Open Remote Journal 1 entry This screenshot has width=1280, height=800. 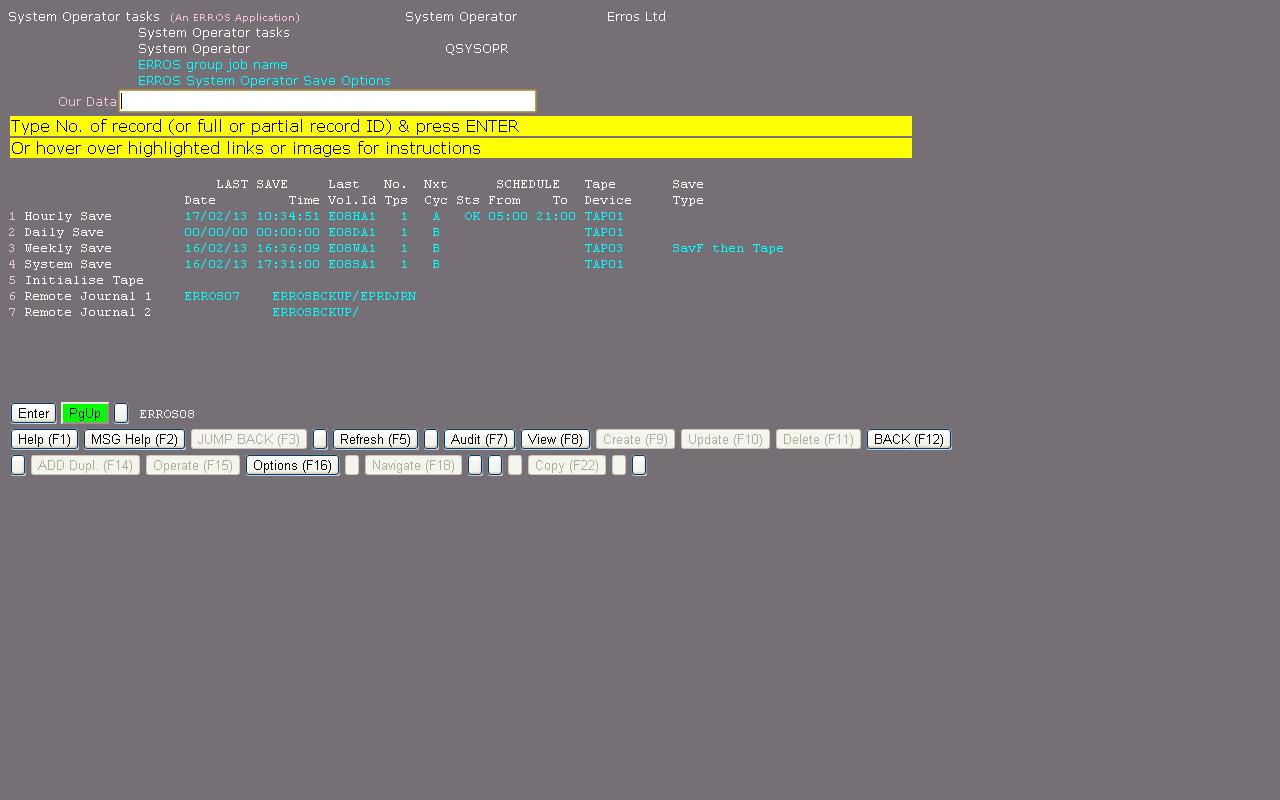pos(87,296)
